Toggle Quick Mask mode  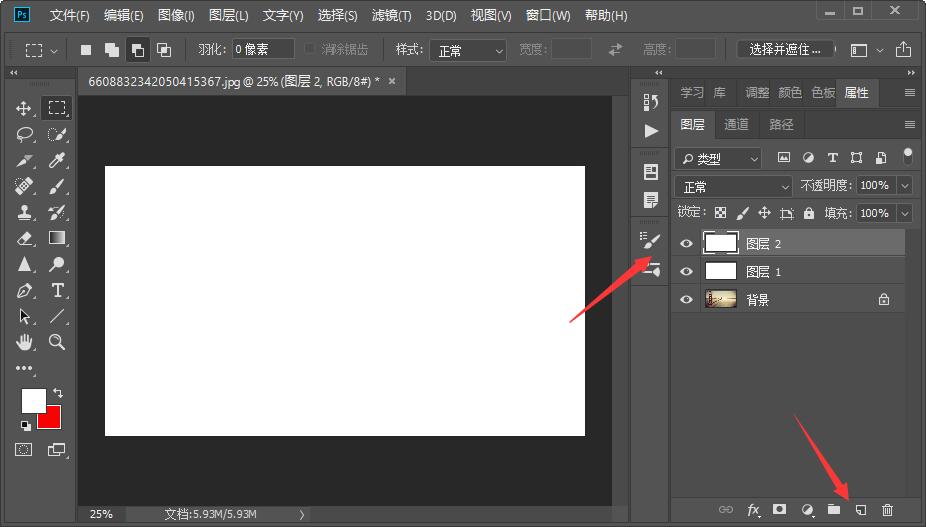click(24, 450)
